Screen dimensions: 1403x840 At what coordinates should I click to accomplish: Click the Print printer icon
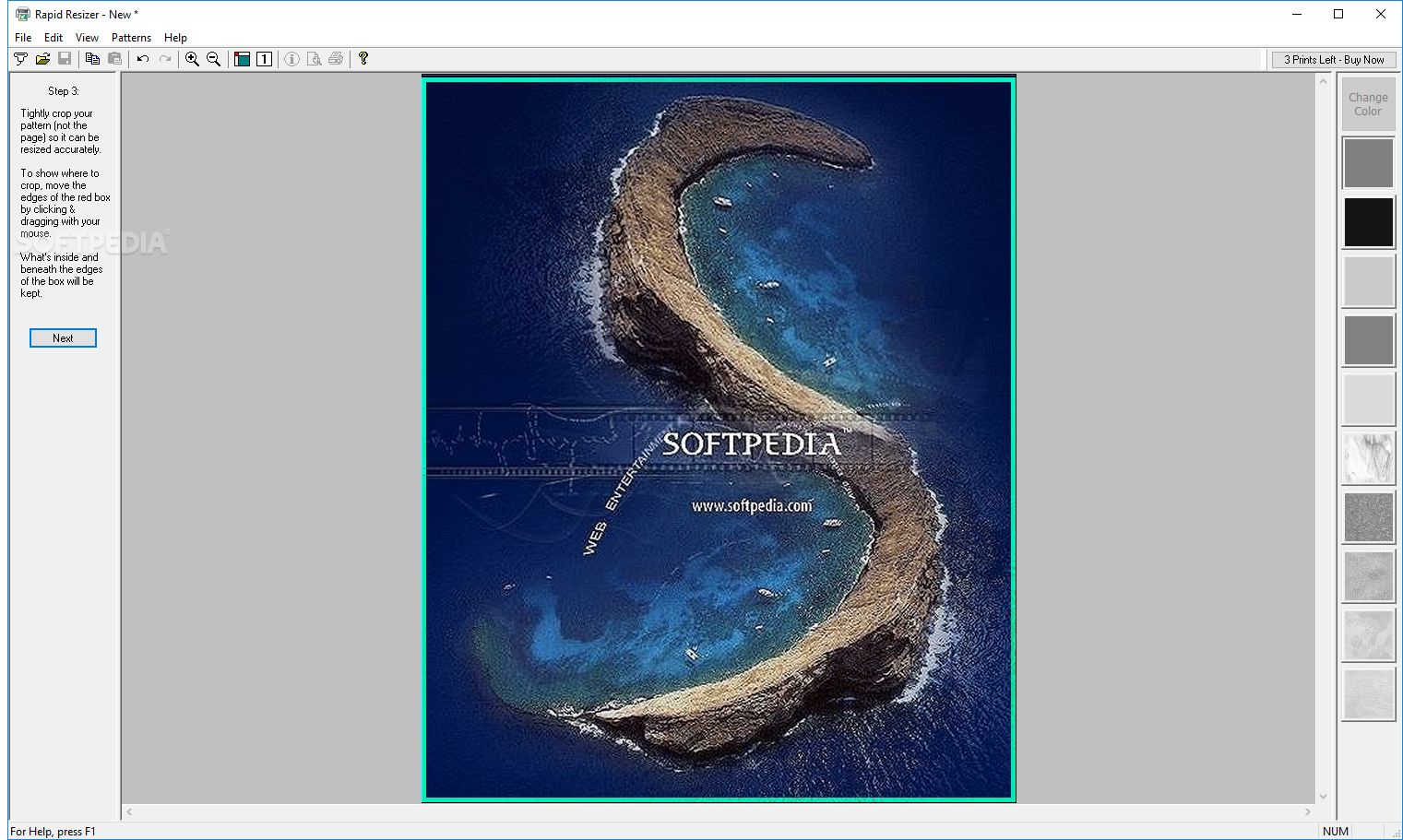[x=336, y=59]
